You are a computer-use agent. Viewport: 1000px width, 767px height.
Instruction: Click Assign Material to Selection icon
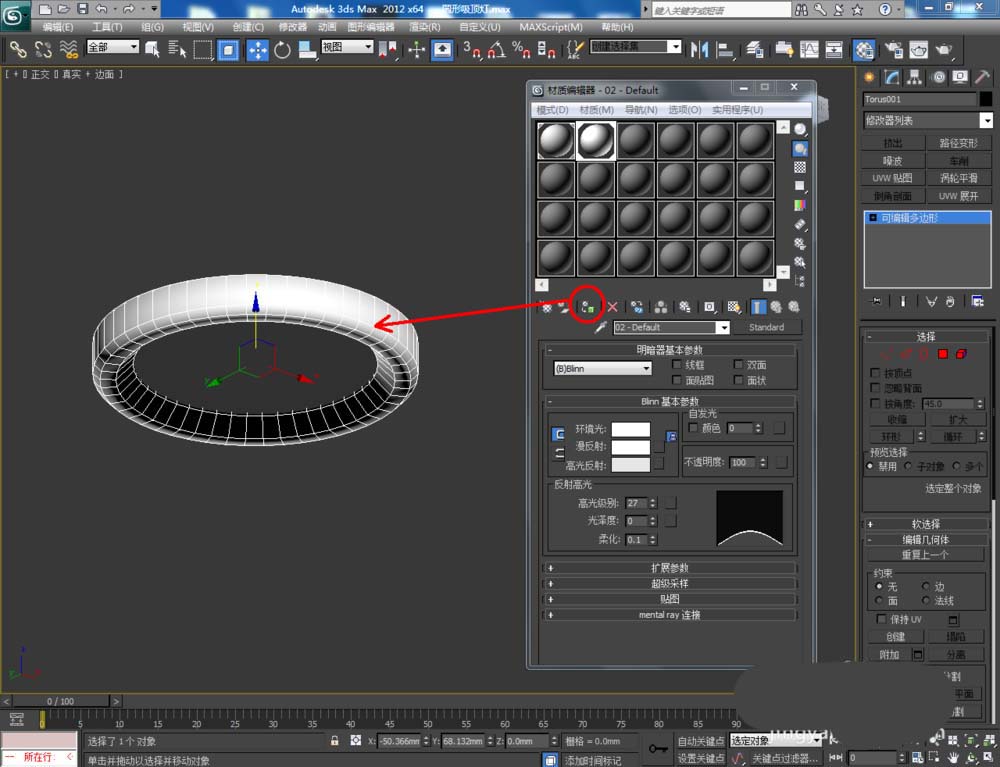coord(587,307)
